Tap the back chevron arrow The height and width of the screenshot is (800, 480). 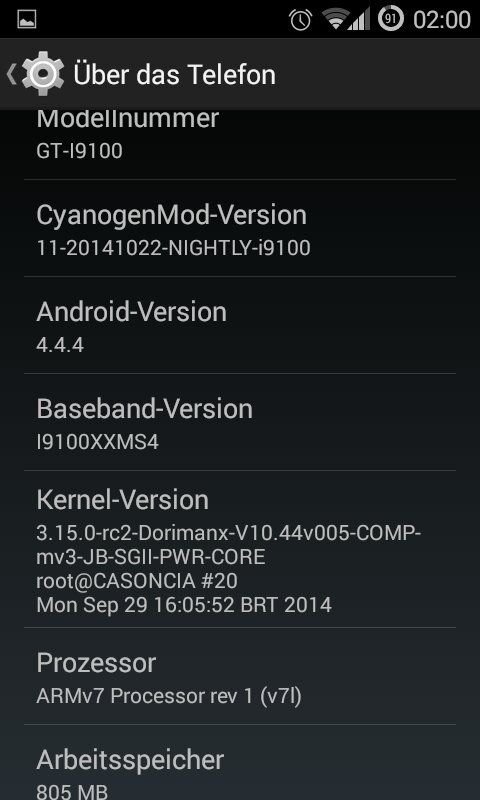click(11, 74)
